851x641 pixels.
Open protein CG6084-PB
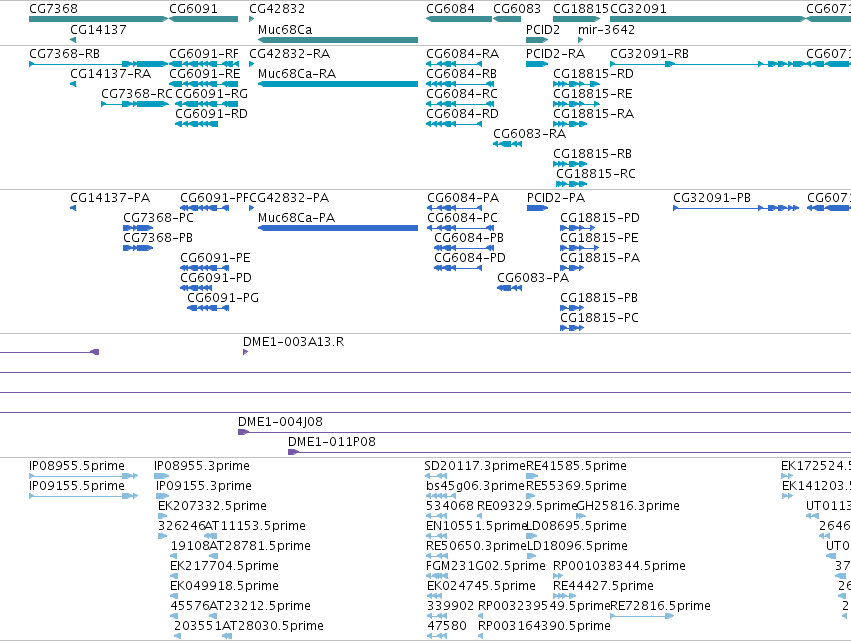(x=469, y=238)
